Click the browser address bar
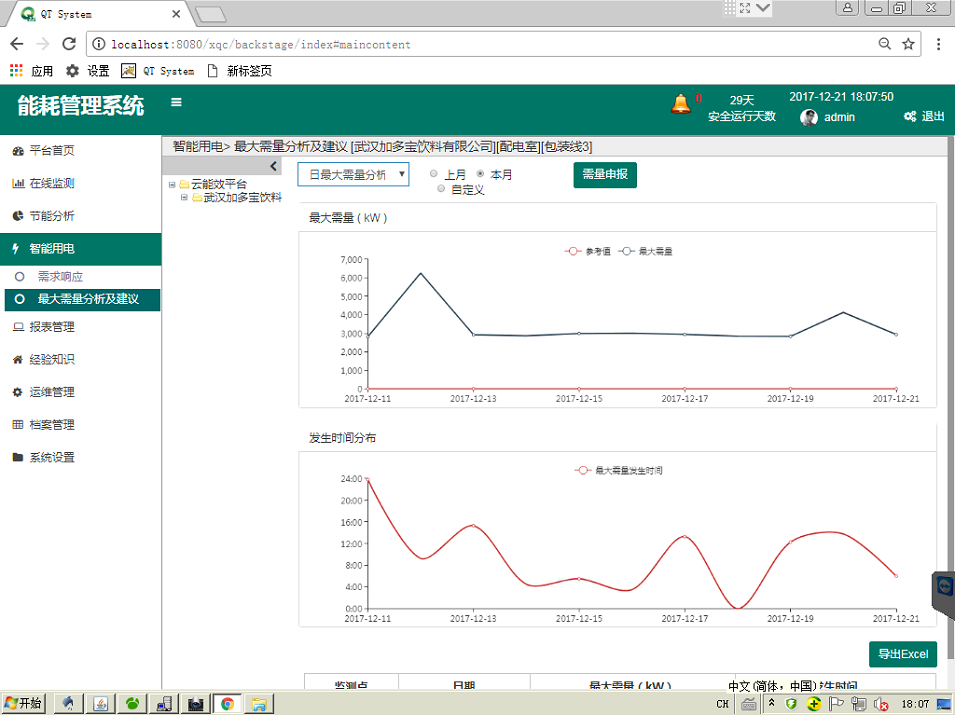Screen dimensions: 955x715 (487, 44)
